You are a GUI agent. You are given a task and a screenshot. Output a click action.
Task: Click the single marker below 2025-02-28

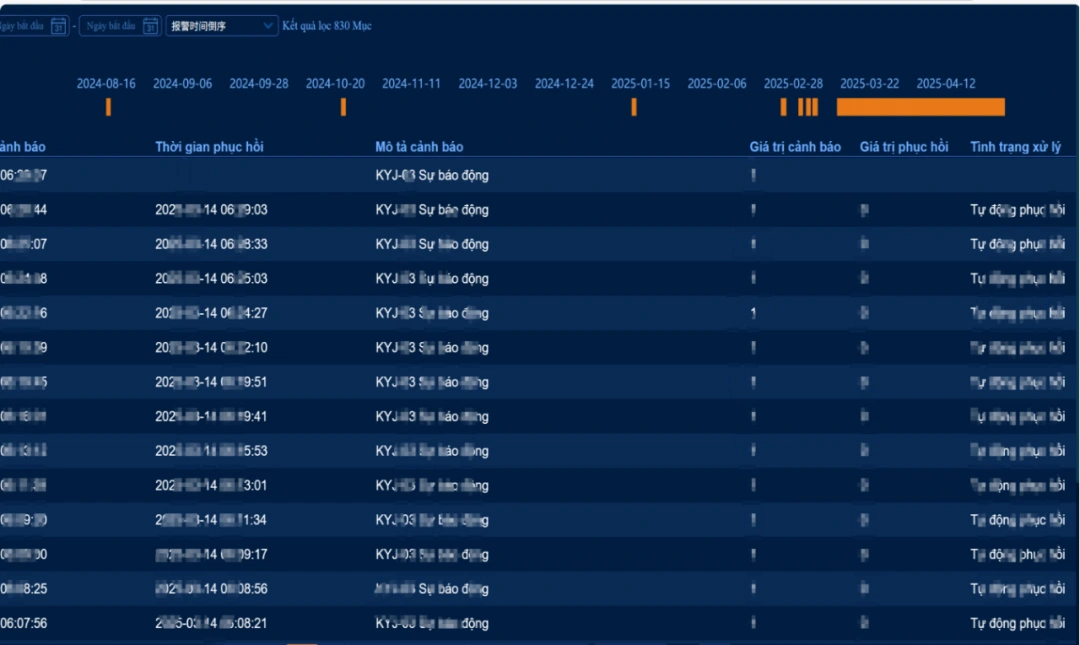pos(783,107)
